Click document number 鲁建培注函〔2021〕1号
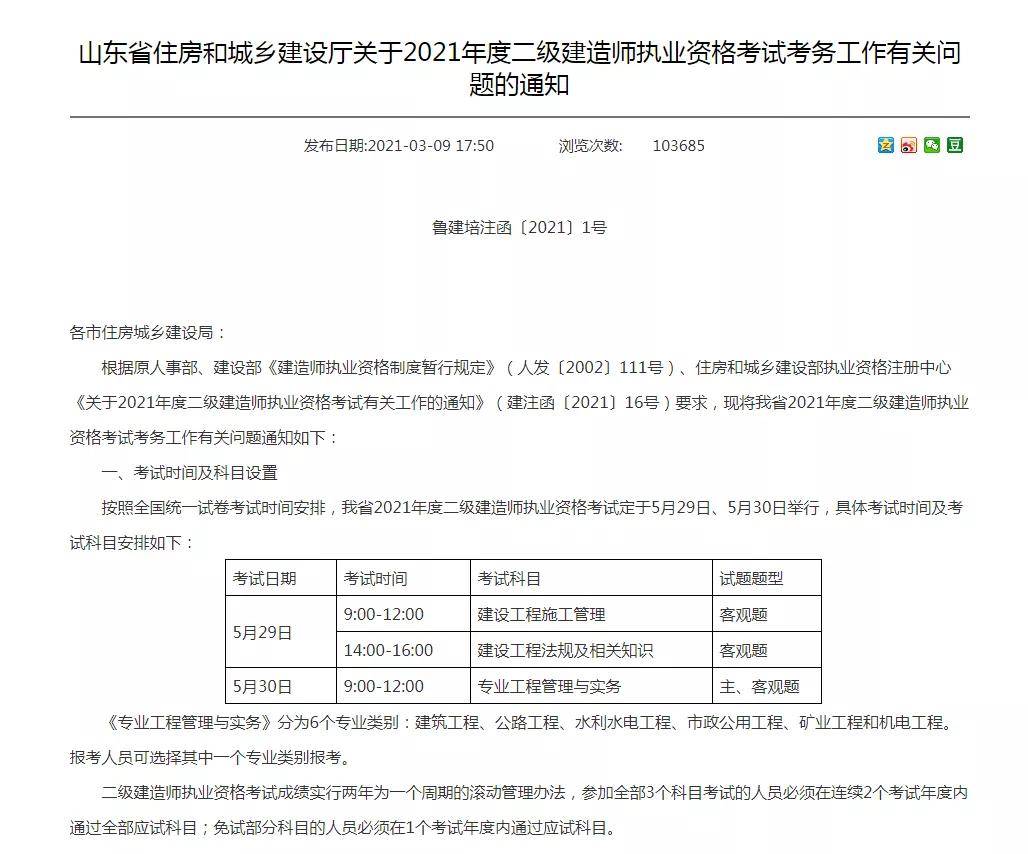Screen dimensions: 1028x854 click(519, 227)
